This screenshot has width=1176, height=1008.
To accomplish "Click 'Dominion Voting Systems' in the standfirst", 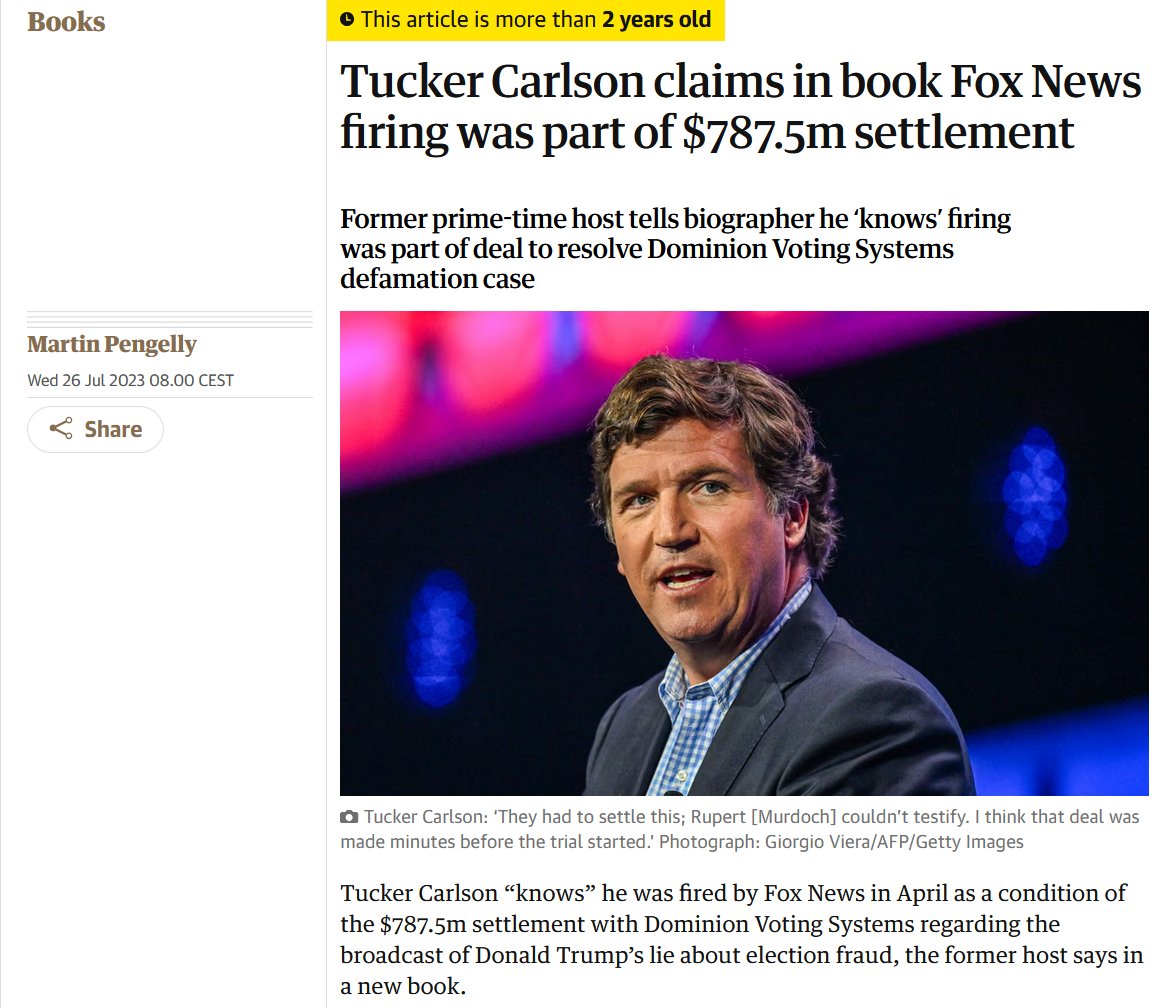I will coord(801,248).
